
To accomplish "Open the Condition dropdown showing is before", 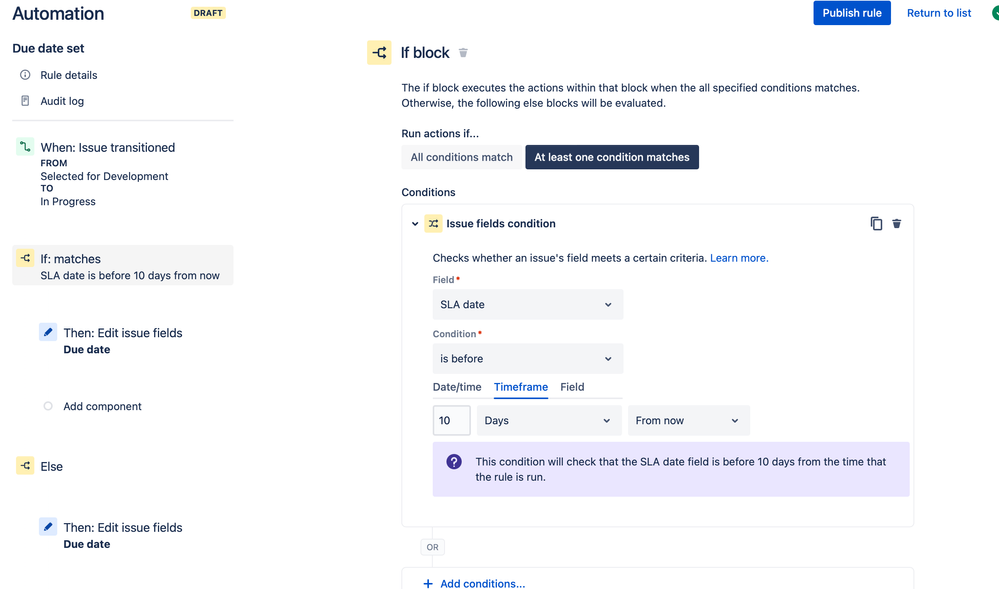I will [x=528, y=359].
